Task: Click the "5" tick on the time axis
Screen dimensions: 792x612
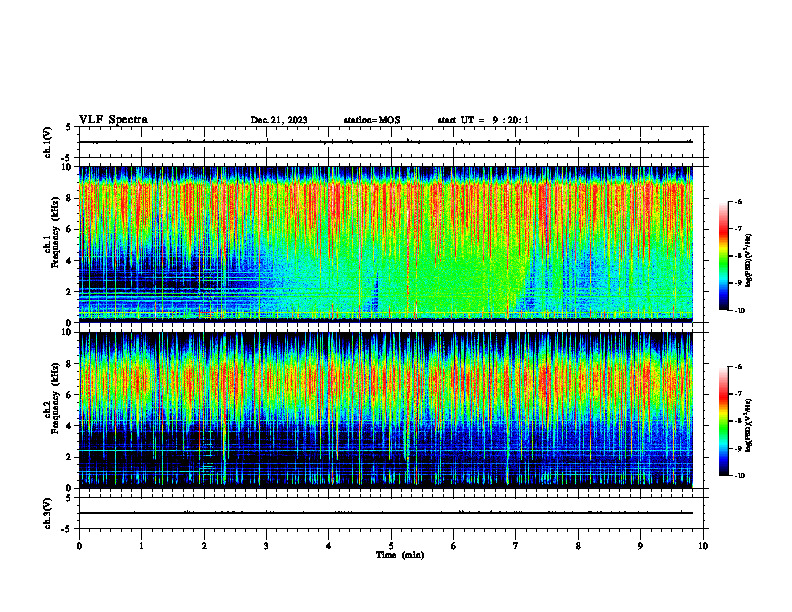Action: pos(391,546)
